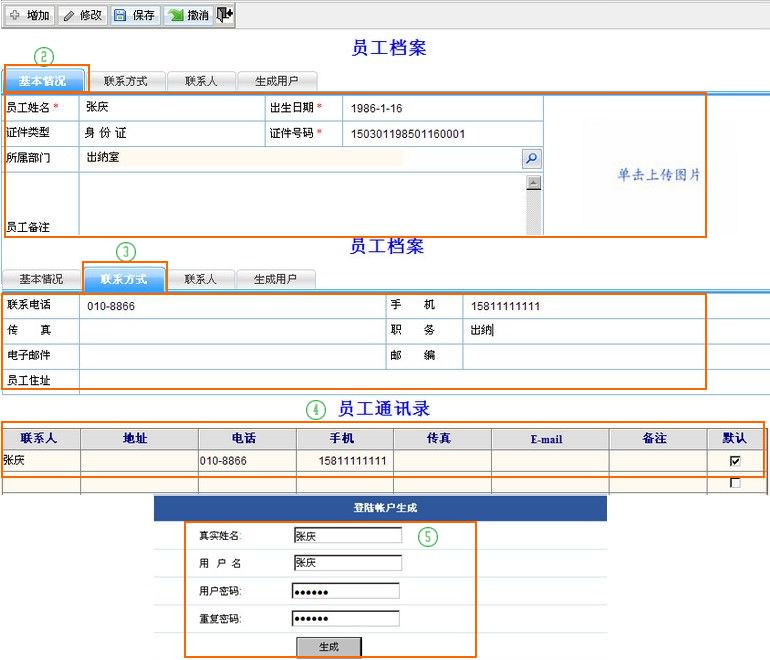Viewport: 770px width, 660px height.
Task: Click the 手机 field showing 15811111111
Action: [582, 306]
